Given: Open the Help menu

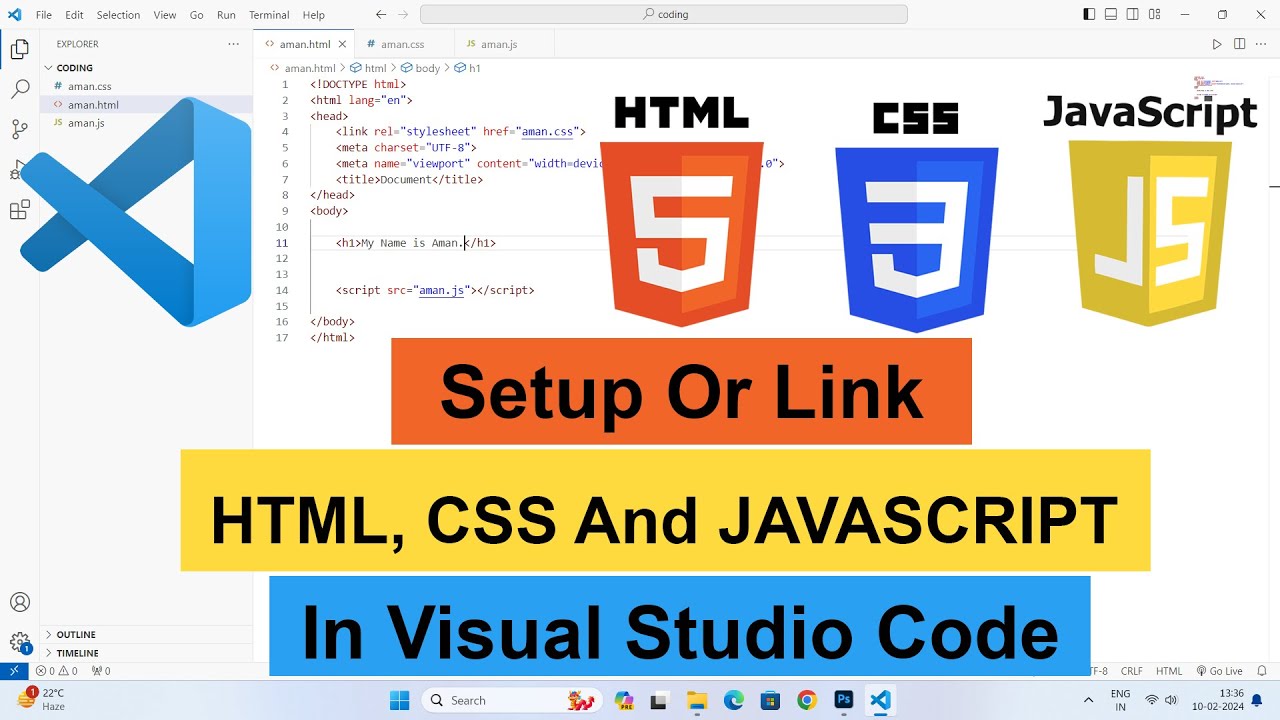Looking at the screenshot, I should click(313, 15).
